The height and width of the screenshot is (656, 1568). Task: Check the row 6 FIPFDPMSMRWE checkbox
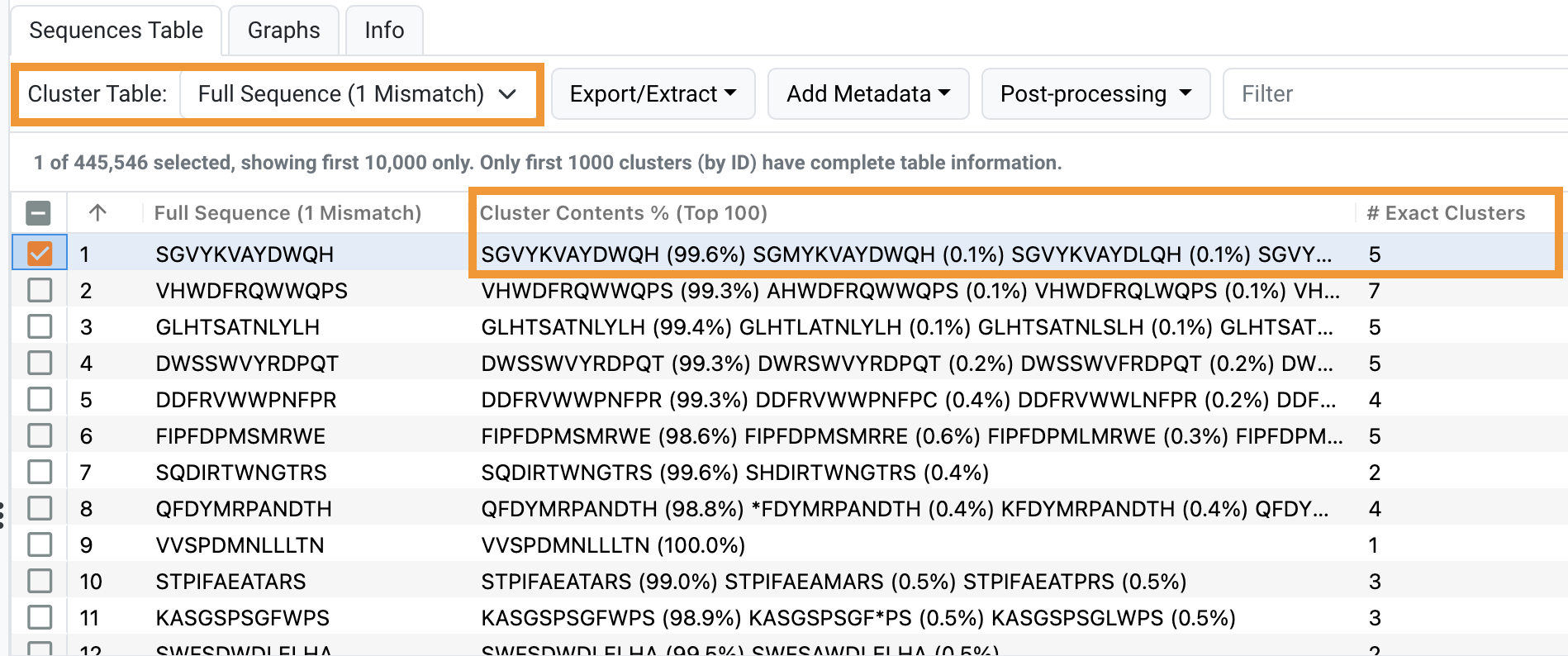(x=40, y=435)
